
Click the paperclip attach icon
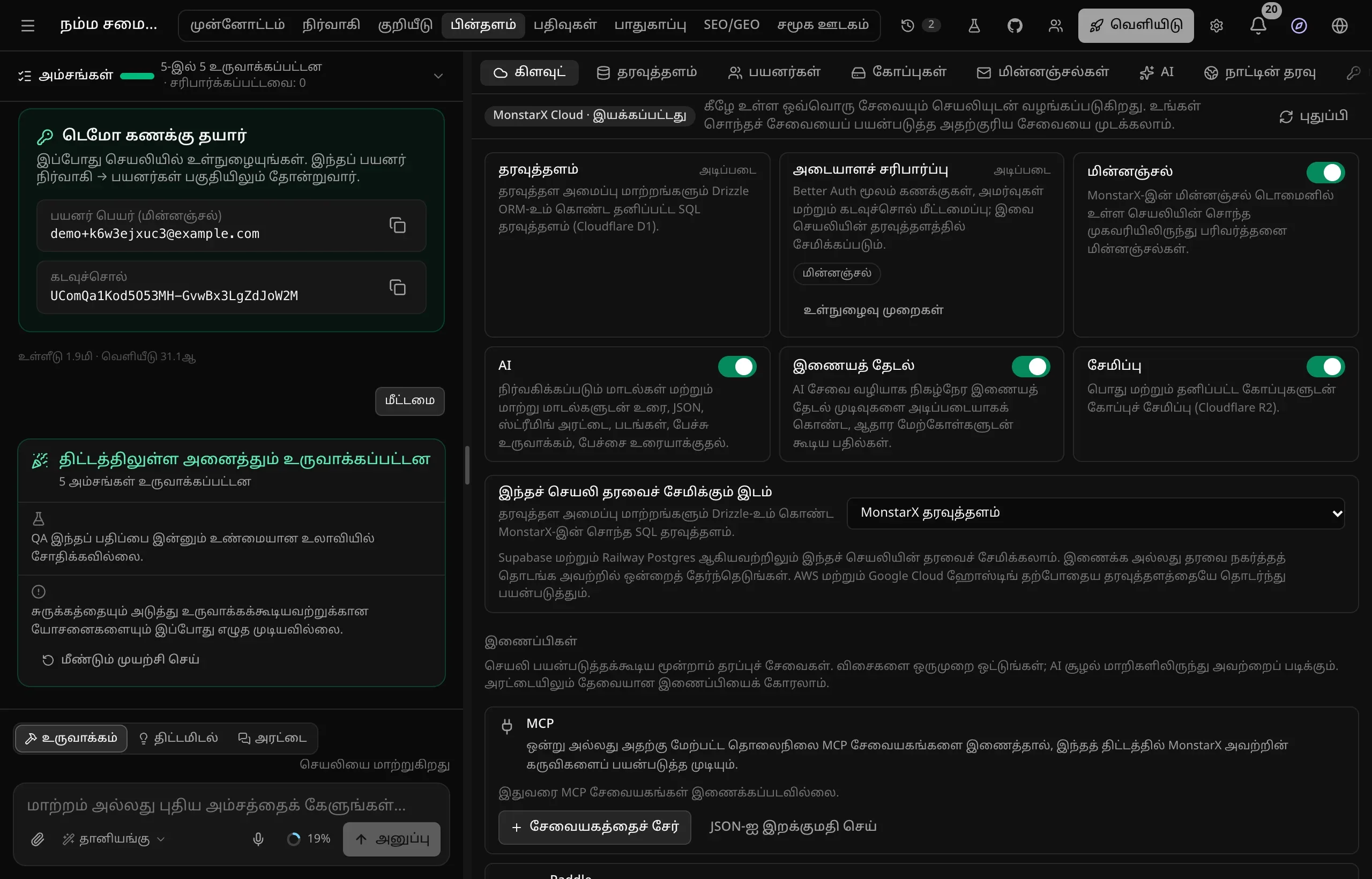coord(38,838)
